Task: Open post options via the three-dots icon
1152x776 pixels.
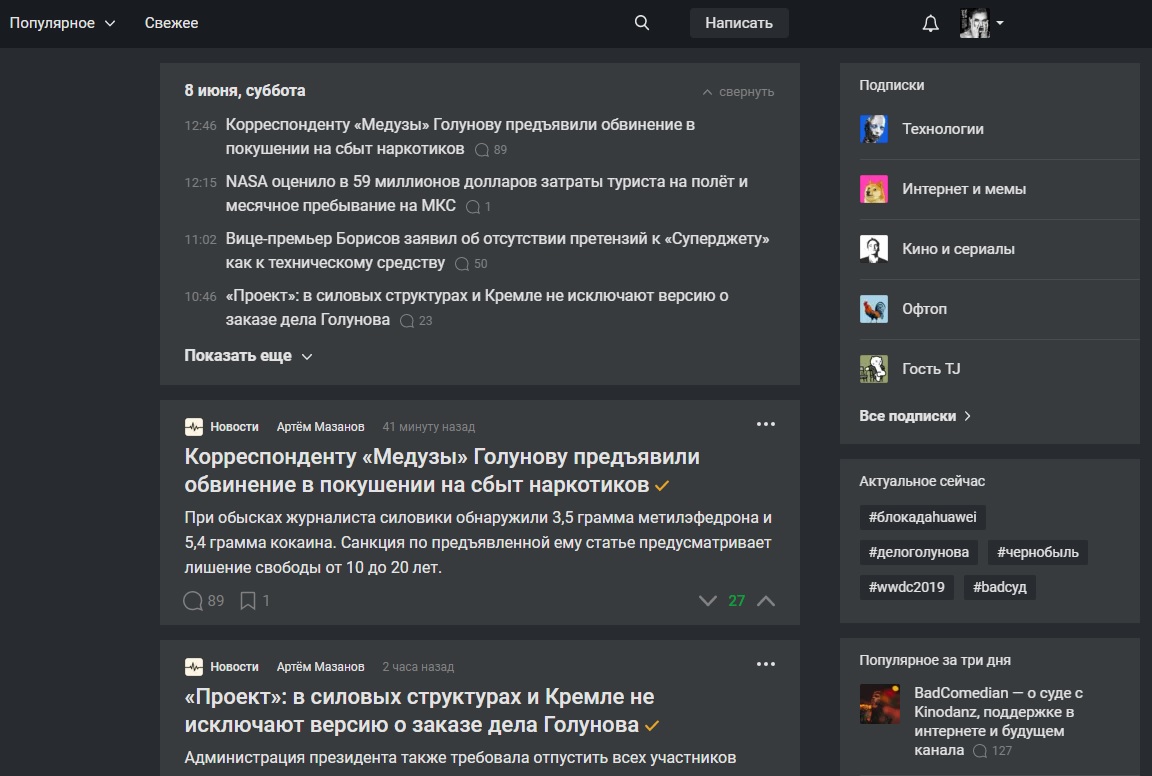Action: (766, 423)
